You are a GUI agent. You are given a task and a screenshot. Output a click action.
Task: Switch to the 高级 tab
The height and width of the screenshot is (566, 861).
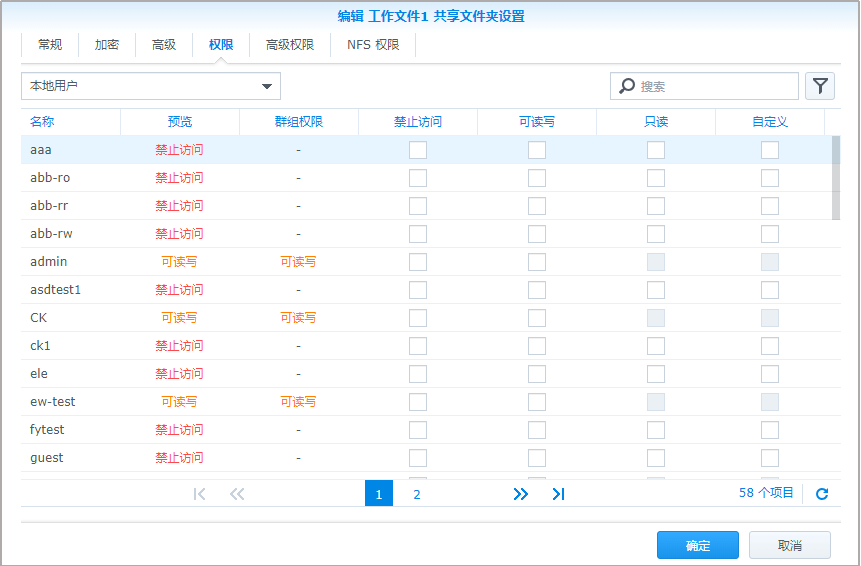pos(164,44)
